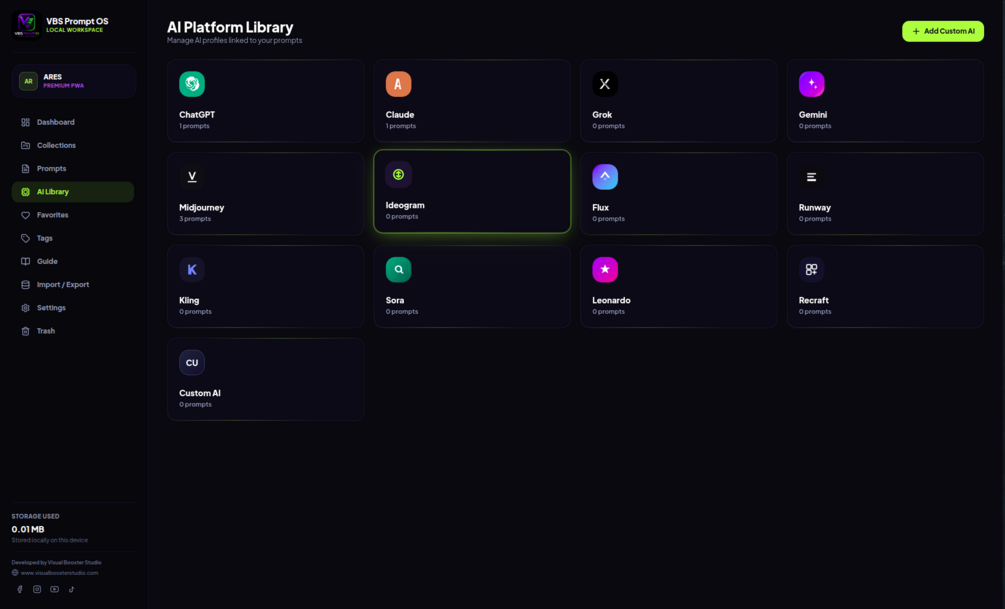
Task: Click the VBS Prompt OS logo
Action: click(26, 25)
